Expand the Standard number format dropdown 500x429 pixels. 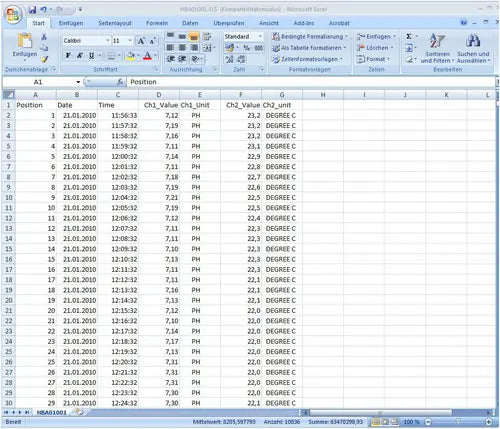tap(260, 36)
